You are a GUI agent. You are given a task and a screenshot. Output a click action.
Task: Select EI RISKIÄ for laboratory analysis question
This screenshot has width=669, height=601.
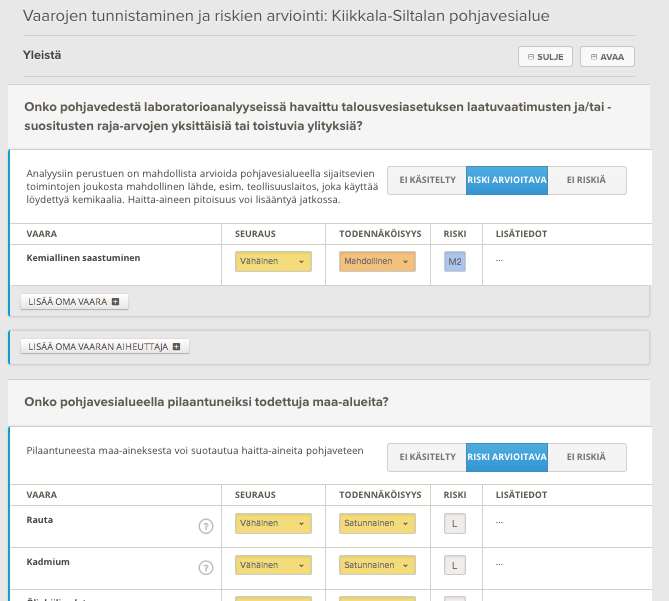click(x=587, y=180)
